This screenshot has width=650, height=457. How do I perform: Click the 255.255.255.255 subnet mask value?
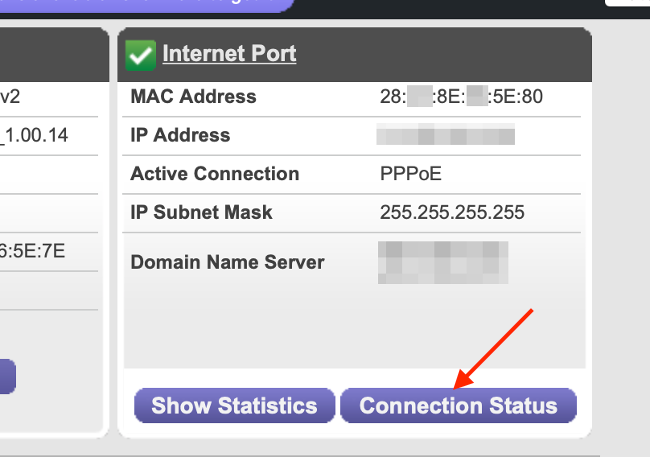[452, 212]
